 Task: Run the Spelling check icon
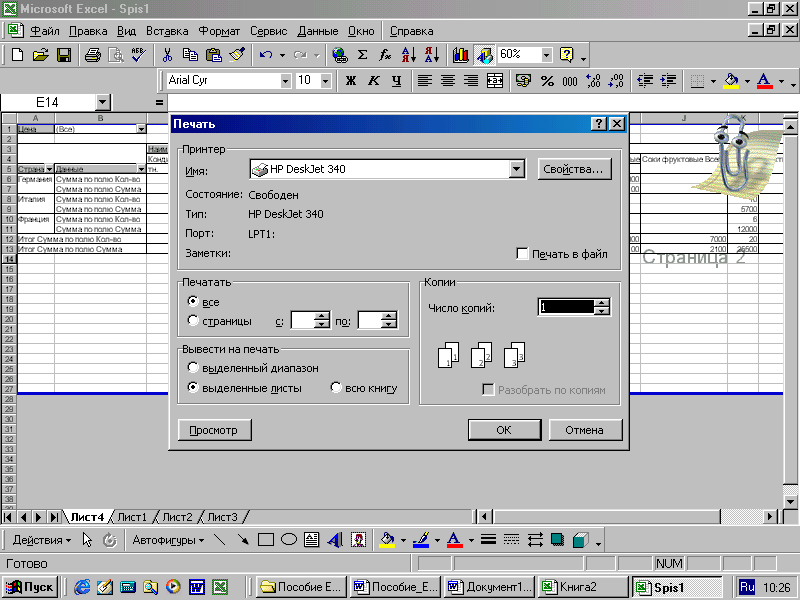138,55
